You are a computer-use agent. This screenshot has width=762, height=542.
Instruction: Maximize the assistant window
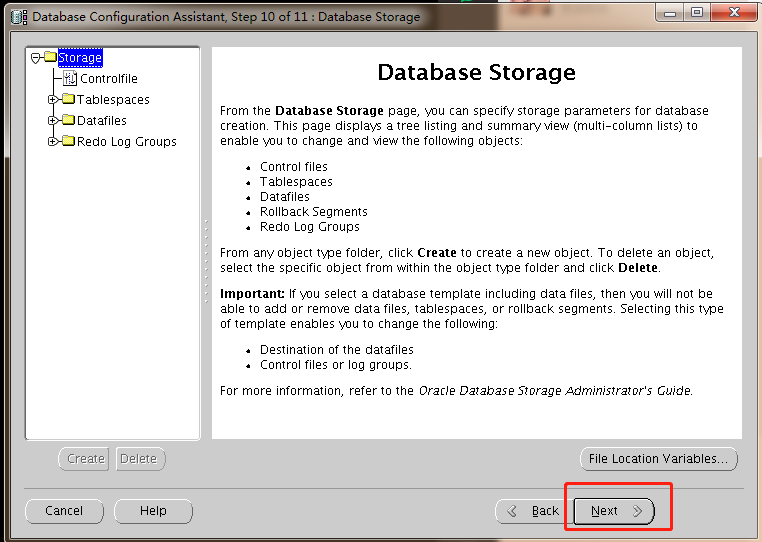(x=697, y=13)
